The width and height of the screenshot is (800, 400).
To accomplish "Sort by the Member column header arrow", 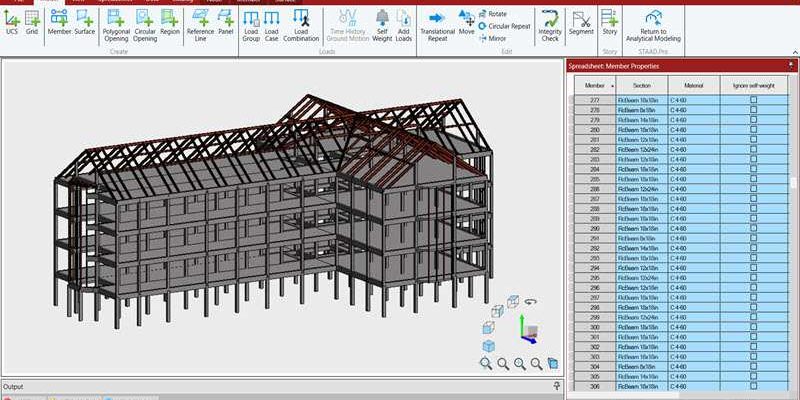I will click(611, 86).
